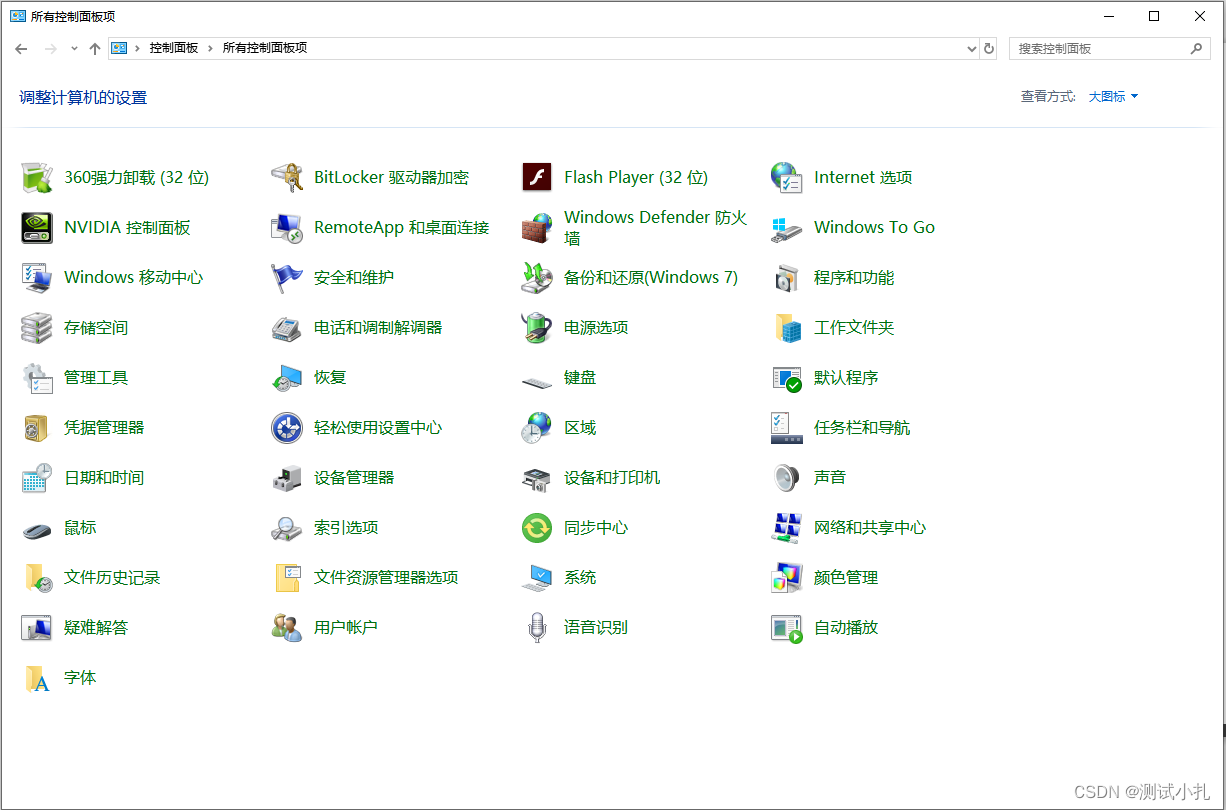Image resolution: width=1226 pixels, height=810 pixels.
Task: Click the search magnifier icon
Action: coord(1196,48)
